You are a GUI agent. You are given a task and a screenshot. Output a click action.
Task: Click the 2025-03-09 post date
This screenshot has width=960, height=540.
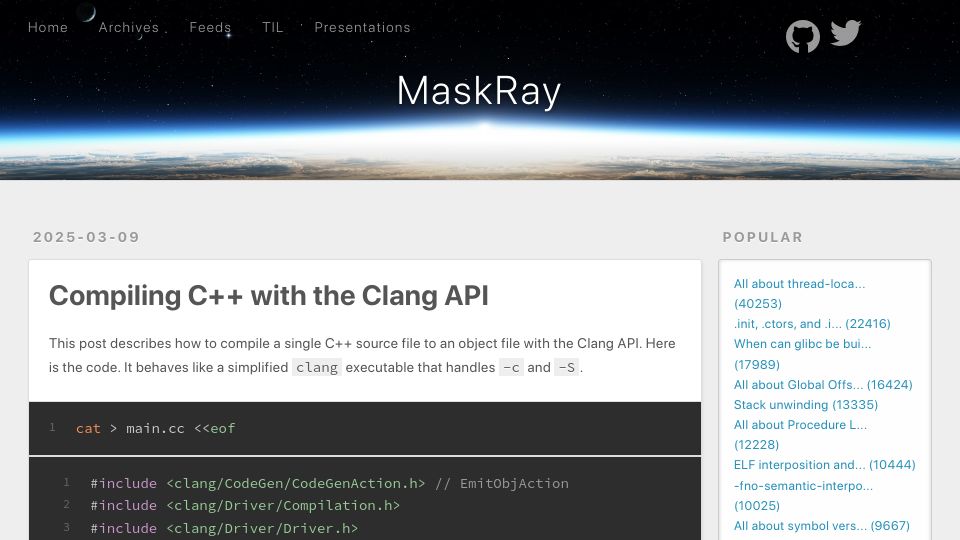86,237
